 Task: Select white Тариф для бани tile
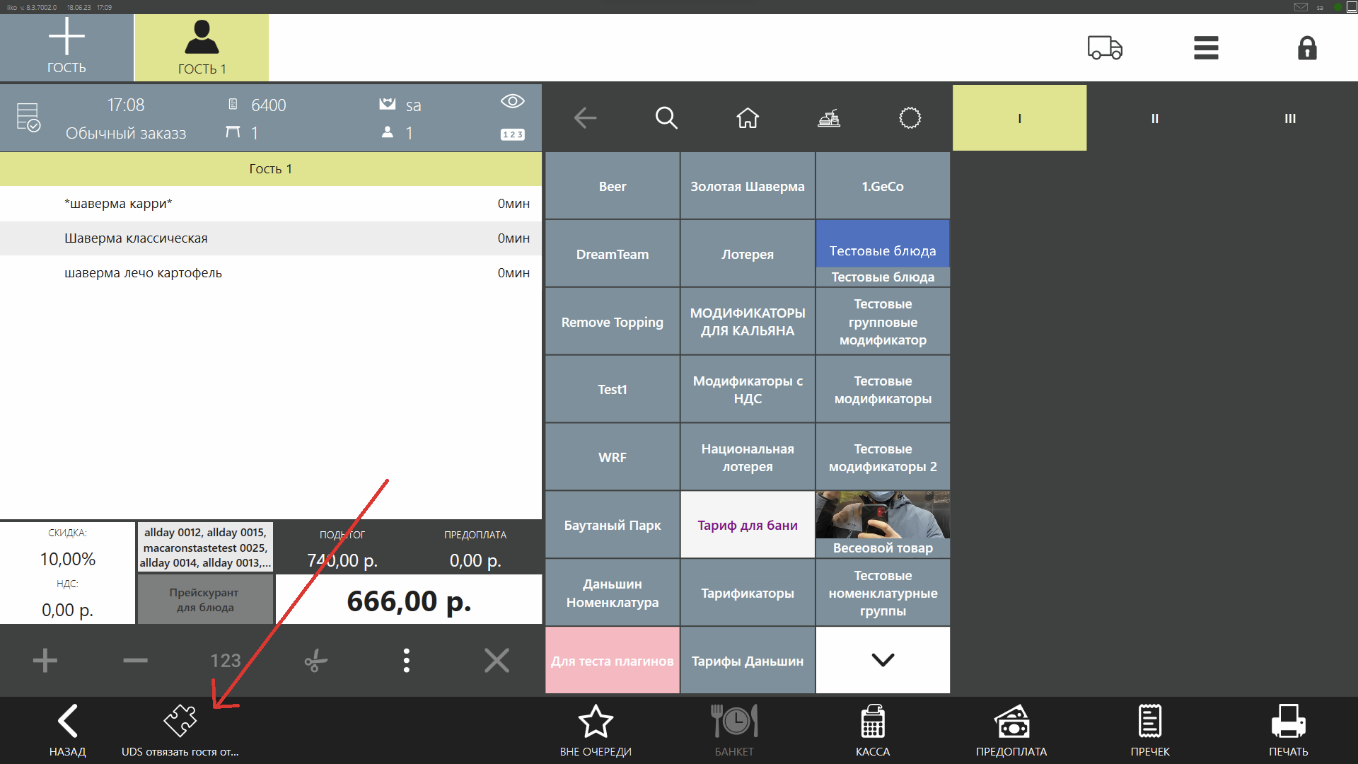click(747, 525)
